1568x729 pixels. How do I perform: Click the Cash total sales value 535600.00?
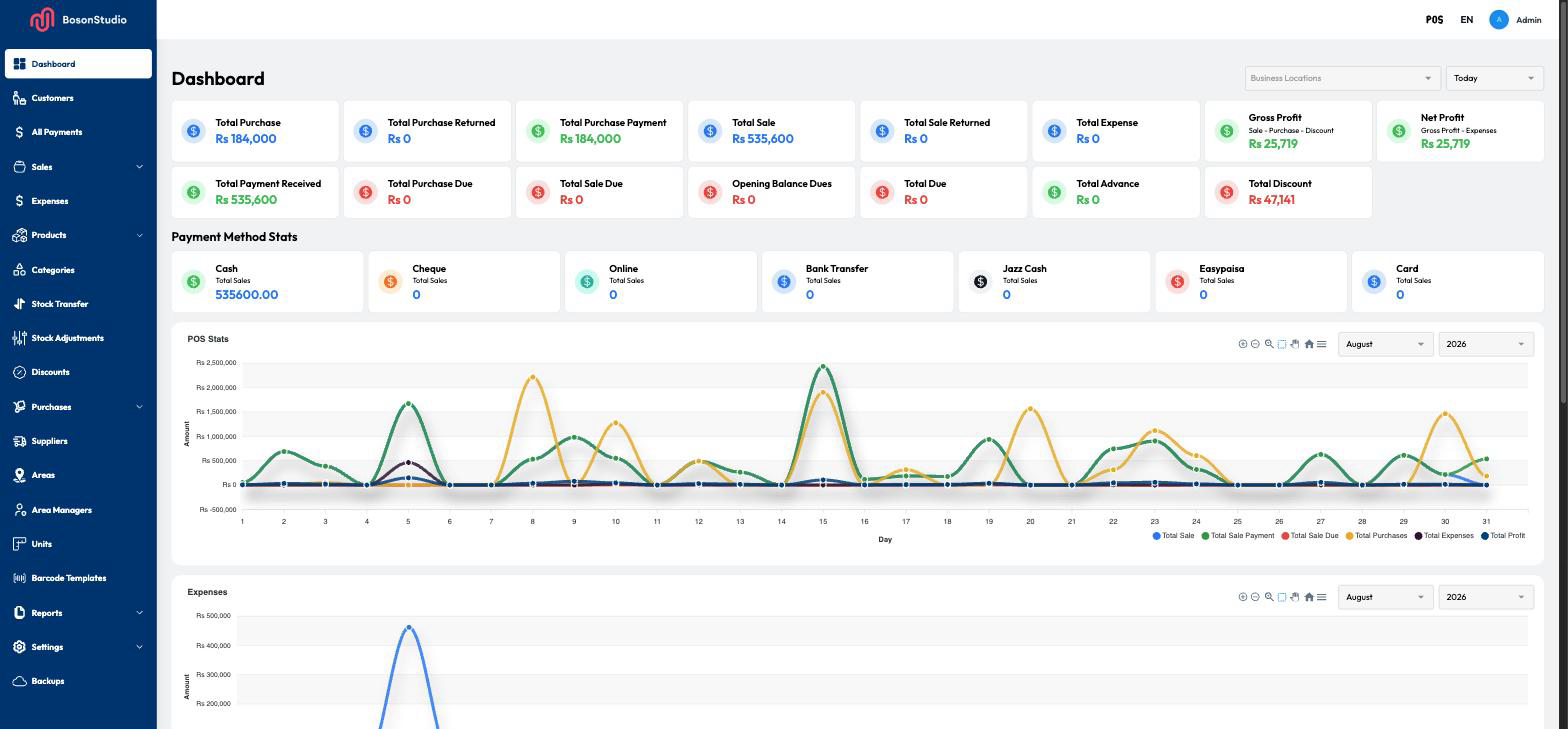(x=247, y=295)
